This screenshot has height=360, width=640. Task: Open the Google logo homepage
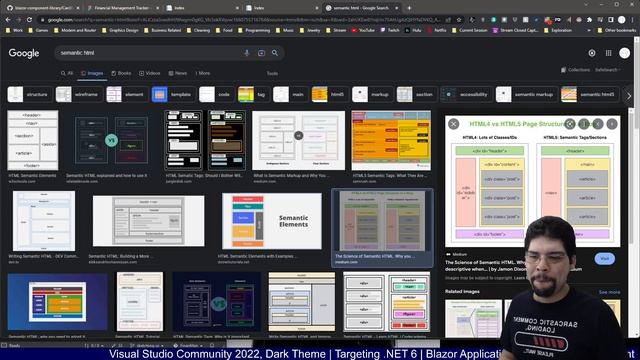[x=24, y=53]
